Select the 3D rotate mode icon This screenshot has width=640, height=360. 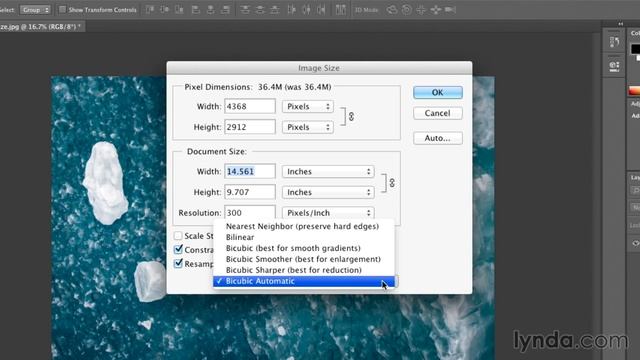pyautogui.click(x=392, y=9)
